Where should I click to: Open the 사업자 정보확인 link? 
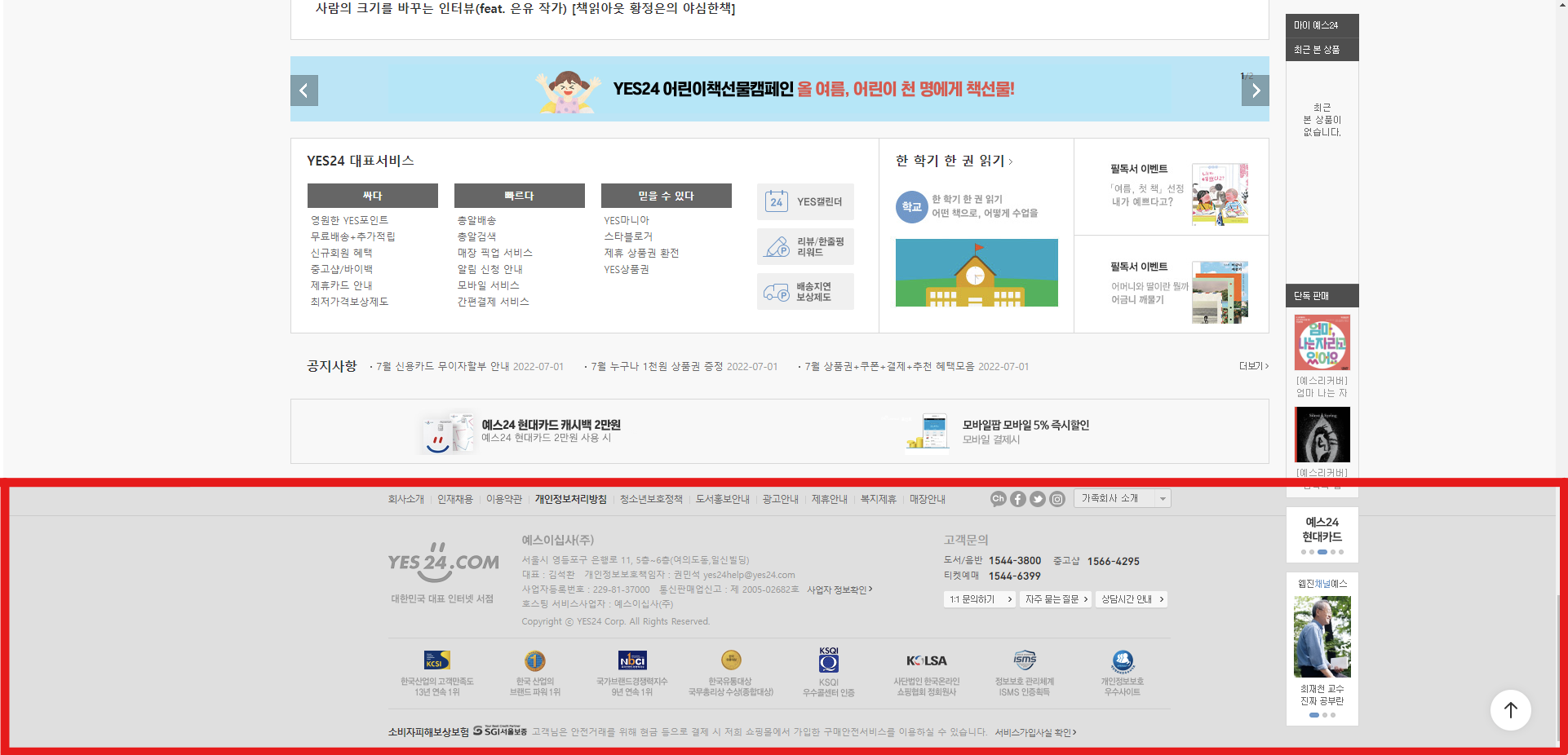[839, 589]
